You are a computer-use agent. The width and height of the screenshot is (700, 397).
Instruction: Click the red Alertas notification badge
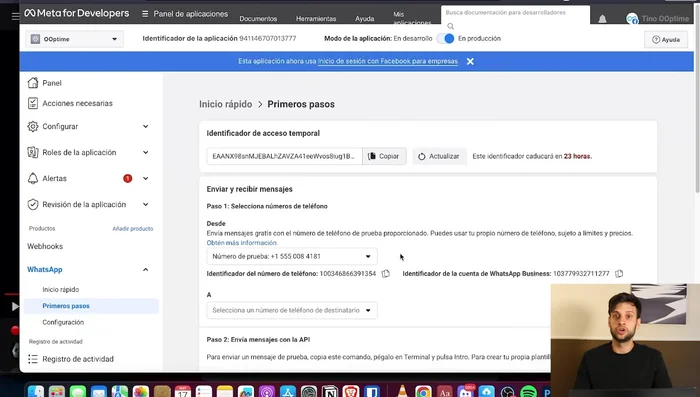point(128,178)
